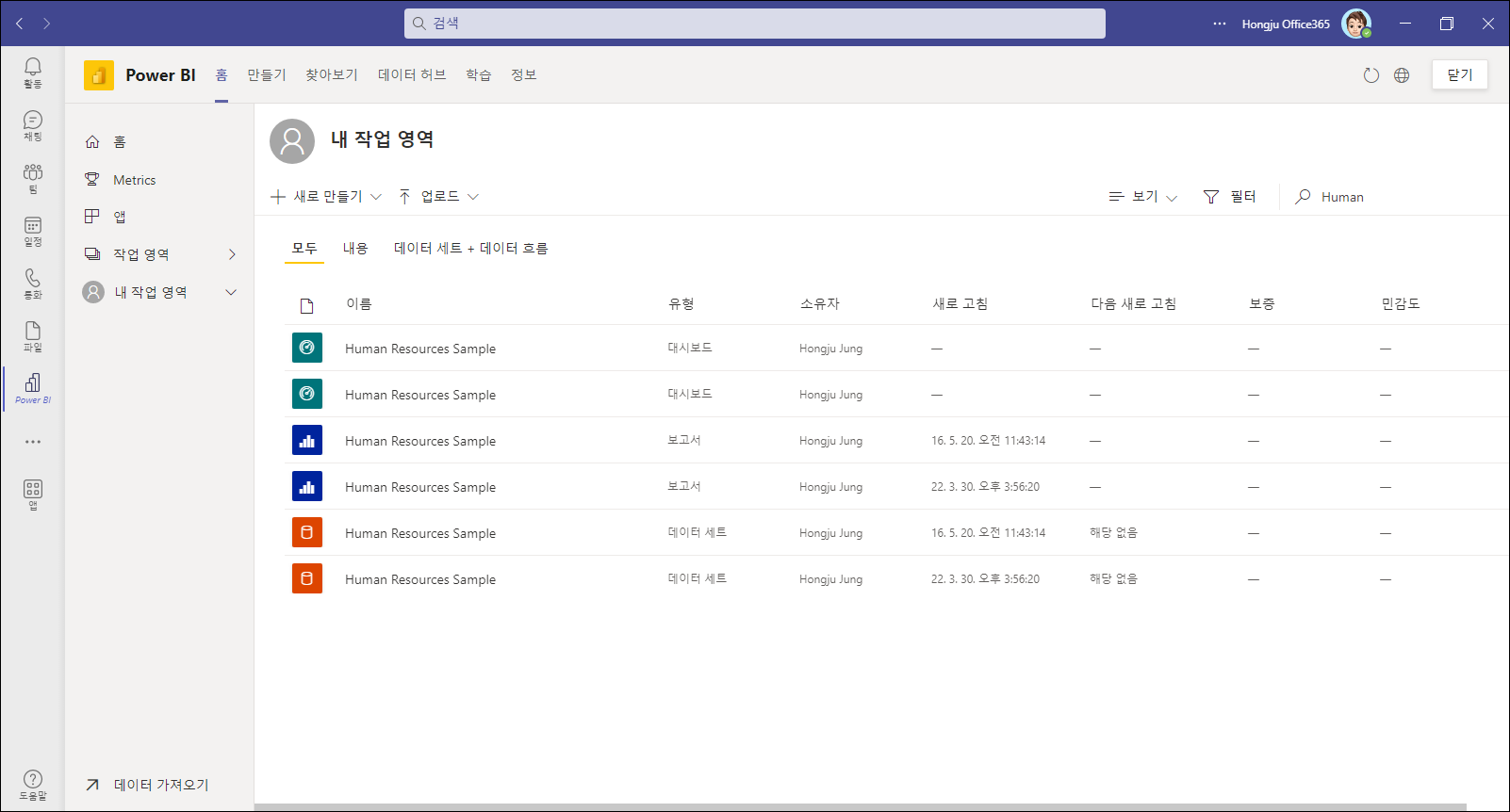Click the orange dataset icon dated 16. 5. 20.
Screen dimensions: 1510x812
pyautogui.click(x=307, y=532)
